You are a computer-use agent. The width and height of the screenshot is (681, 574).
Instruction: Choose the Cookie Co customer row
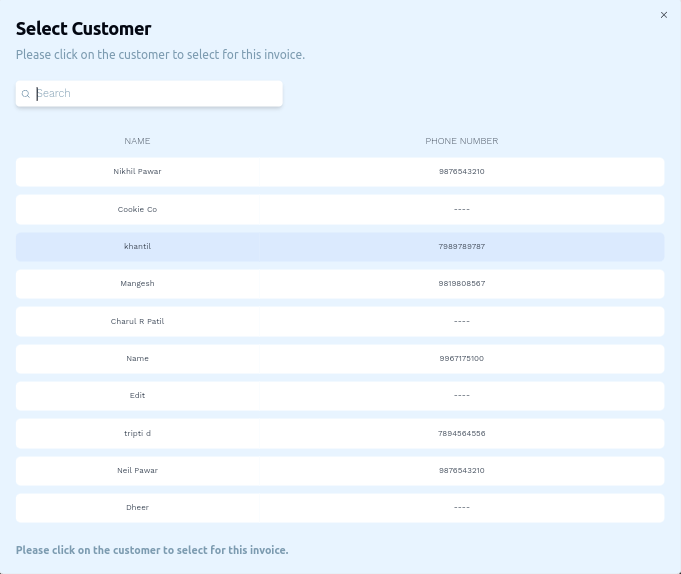(137, 210)
